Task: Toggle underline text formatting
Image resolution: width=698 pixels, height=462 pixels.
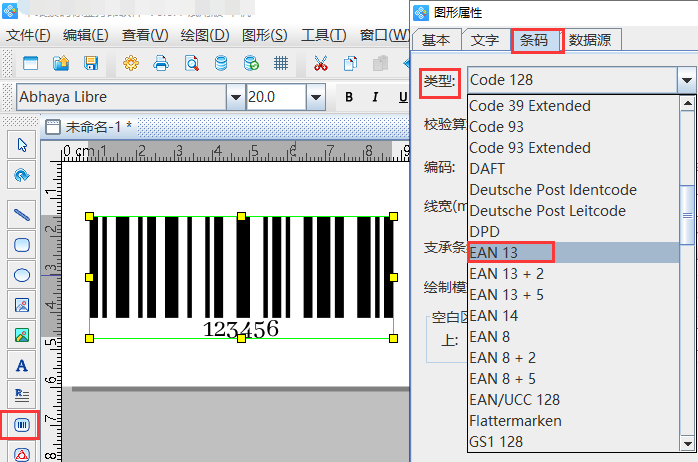Action: 403,97
